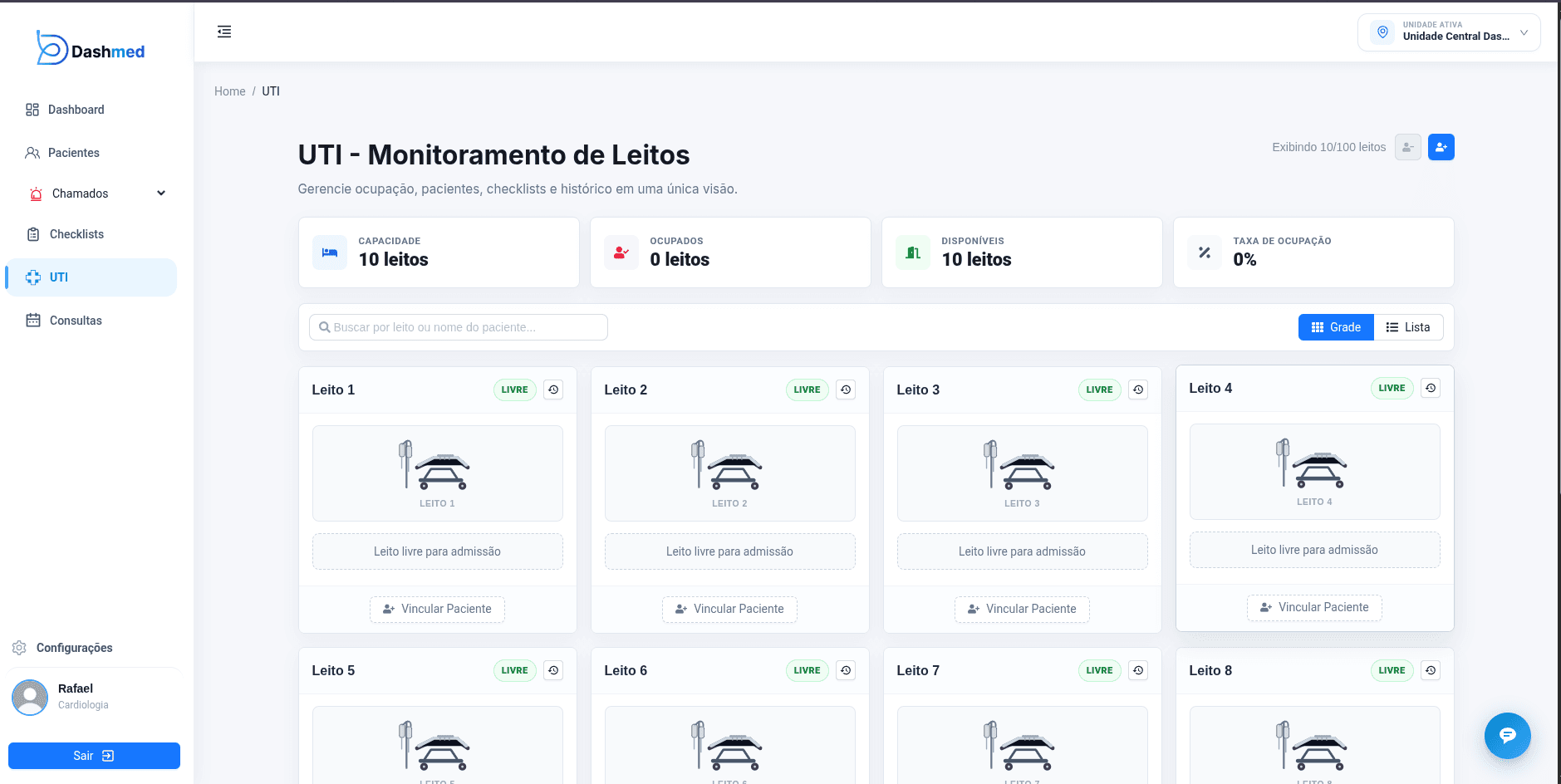Image resolution: width=1561 pixels, height=784 pixels.
Task: Click the Dashmed logo
Action: [x=91, y=49]
